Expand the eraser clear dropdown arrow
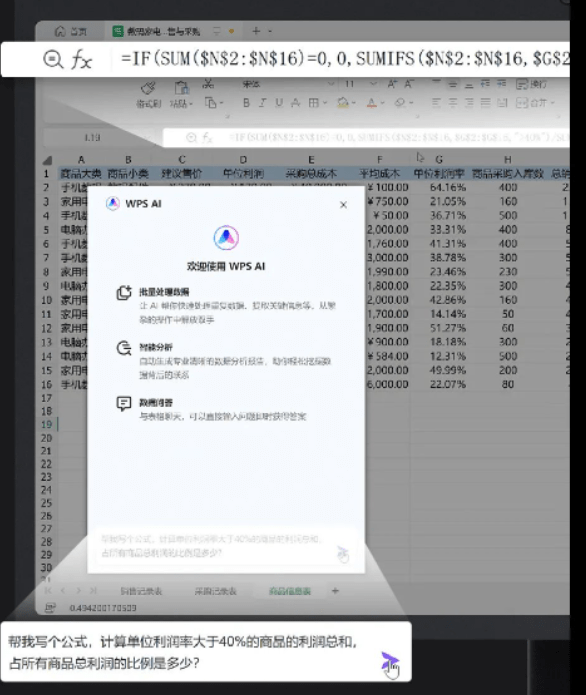 (x=412, y=103)
